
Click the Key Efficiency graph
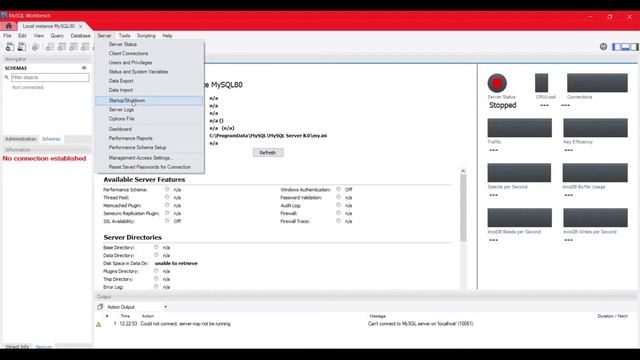pyautogui.click(x=596, y=128)
